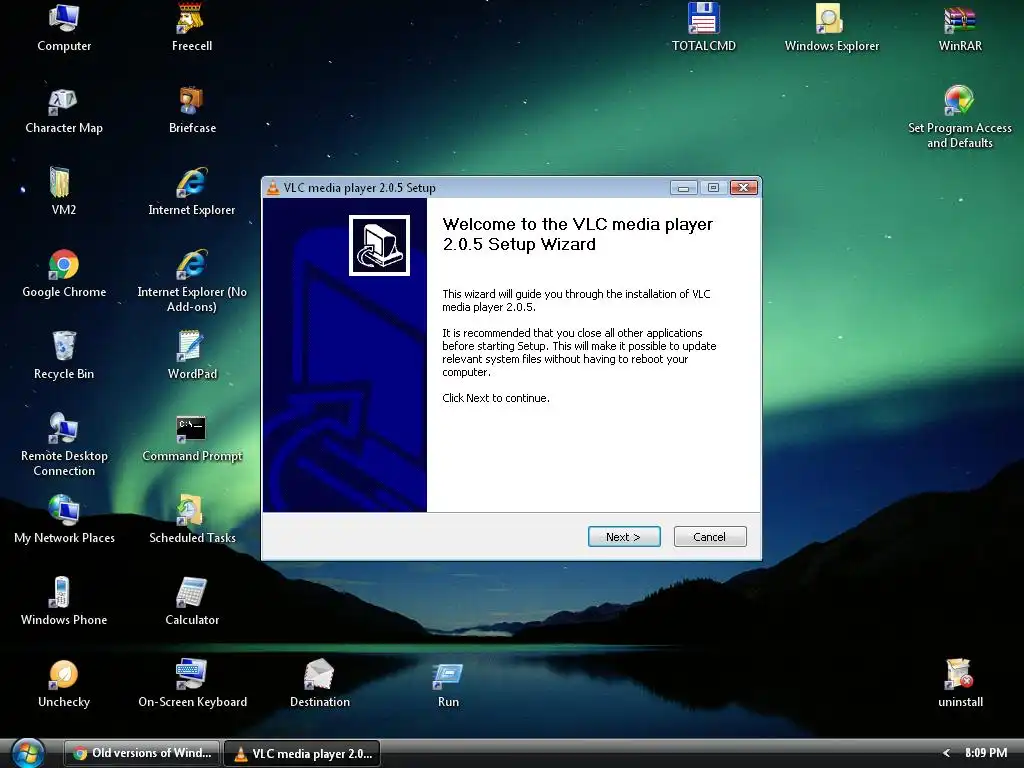The height and width of the screenshot is (768, 1024).
Task: Click the Internet Explorer desktop icon
Action: [191, 192]
